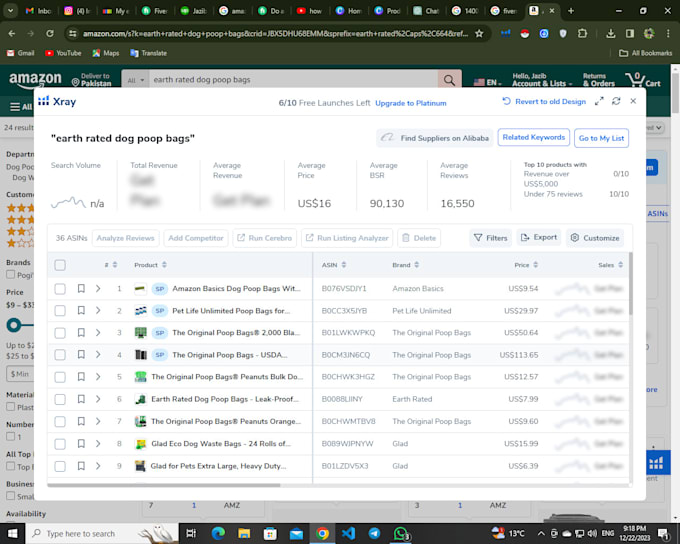Check The Original Poop Bags USDA row
Viewport: 680px width, 544px height.
[x=60, y=355]
